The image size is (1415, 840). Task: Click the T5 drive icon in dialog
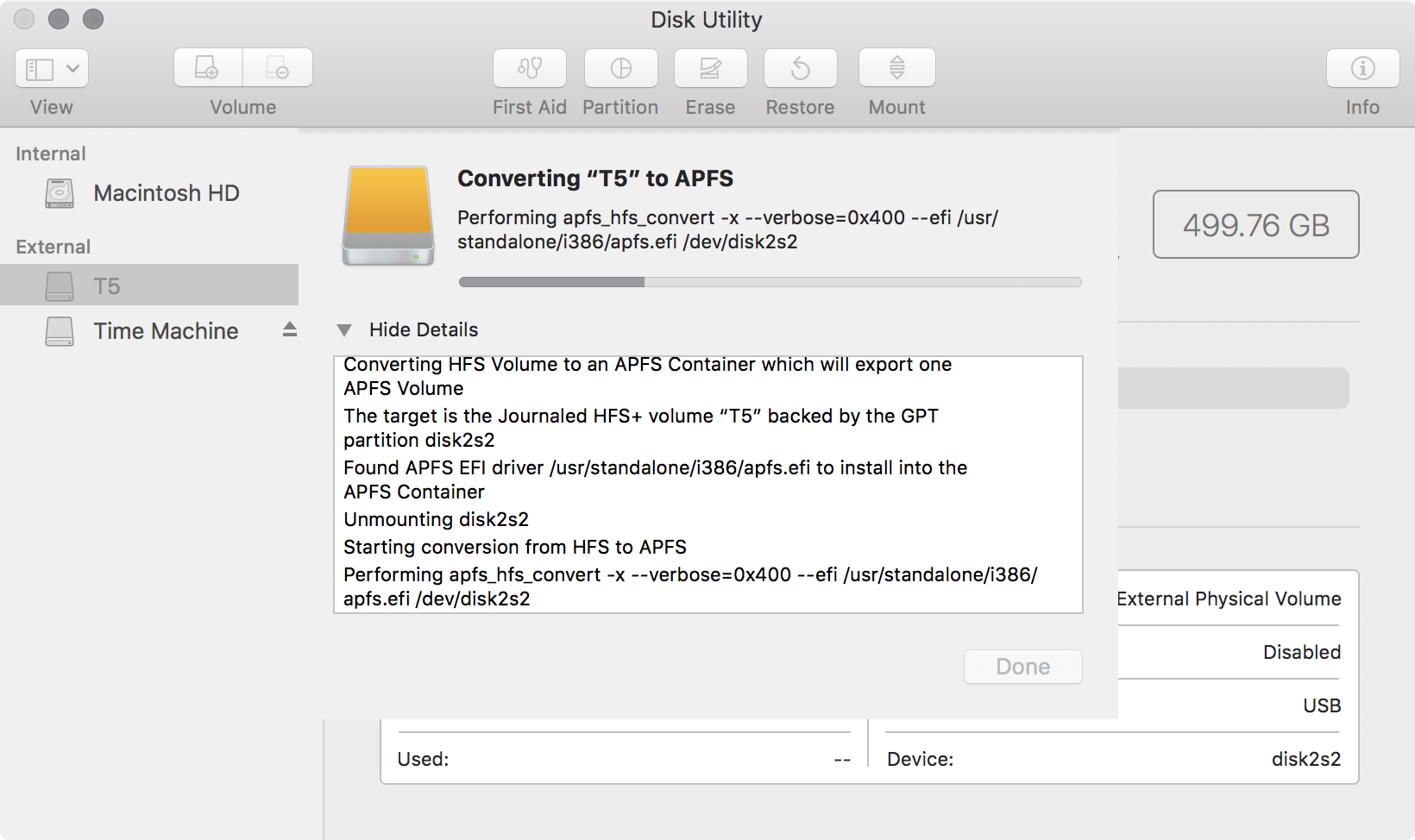coord(388,216)
